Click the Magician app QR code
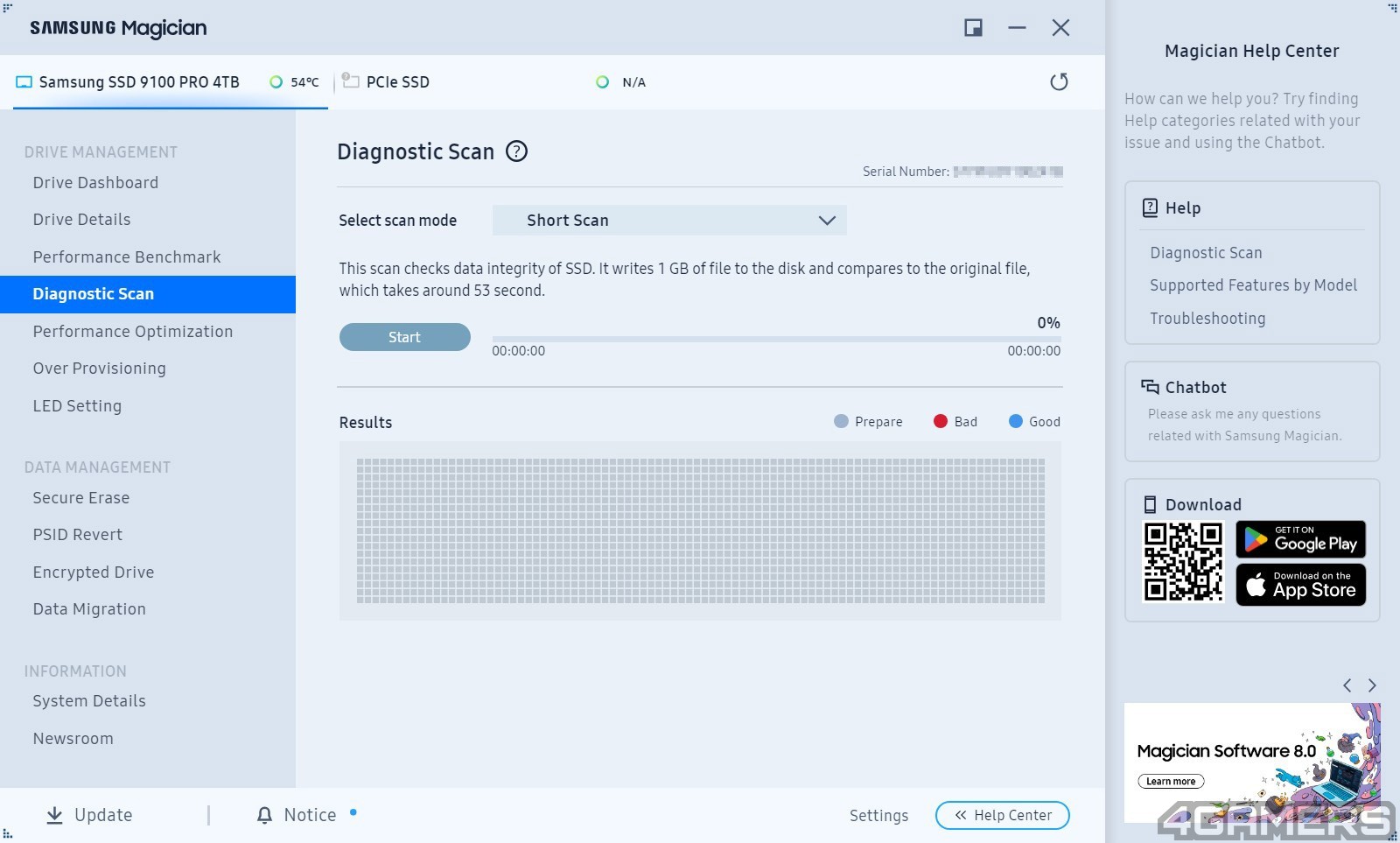 pos(1183,562)
